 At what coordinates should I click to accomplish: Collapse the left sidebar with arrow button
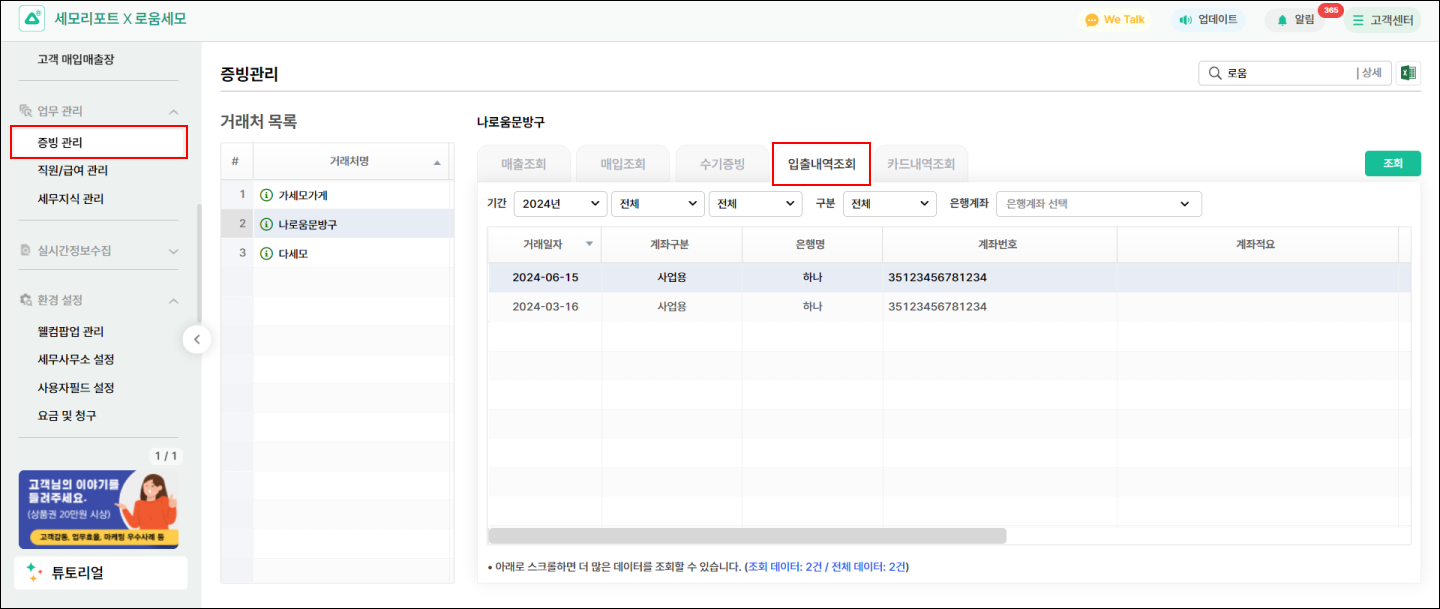point(197,340)
